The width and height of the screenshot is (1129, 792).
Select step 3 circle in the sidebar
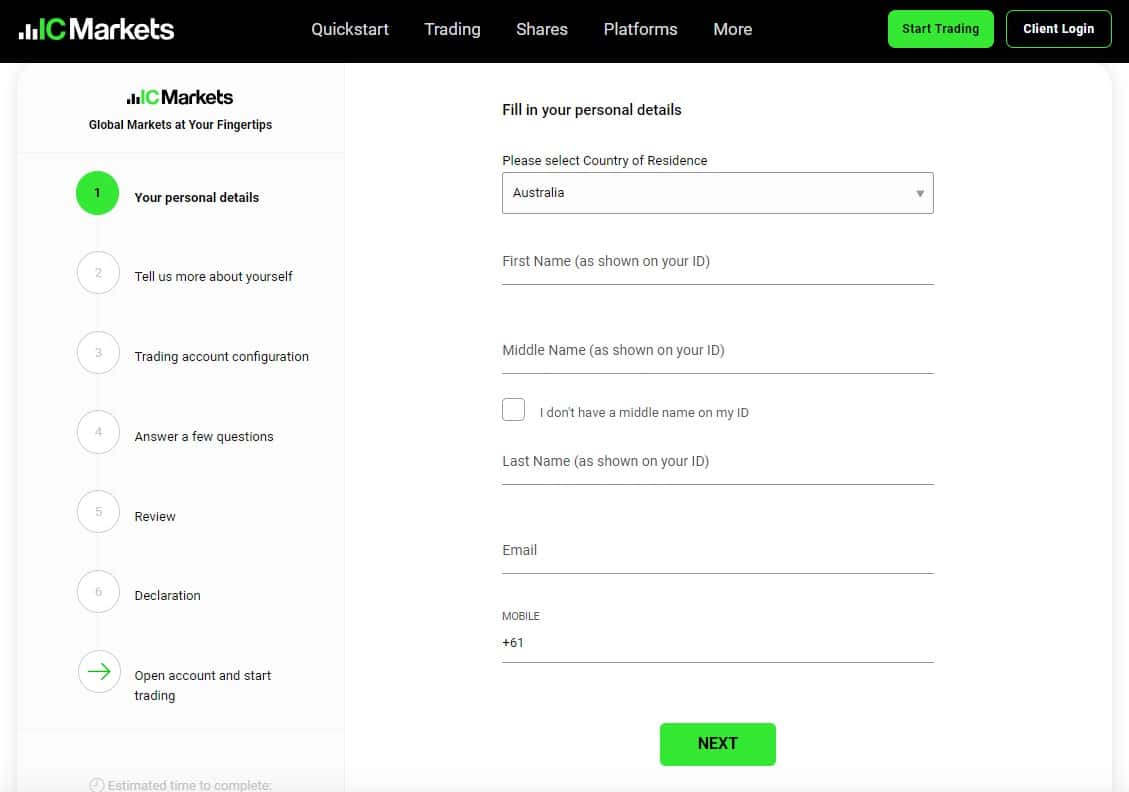98,352
